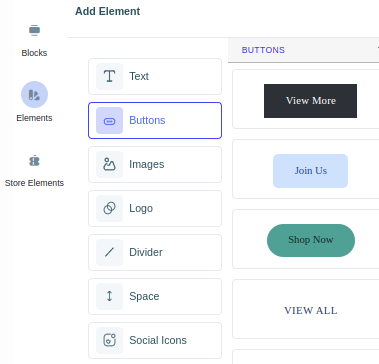Choose the Images element category
This screenshot has height=364, width=379.
point(155,164)
